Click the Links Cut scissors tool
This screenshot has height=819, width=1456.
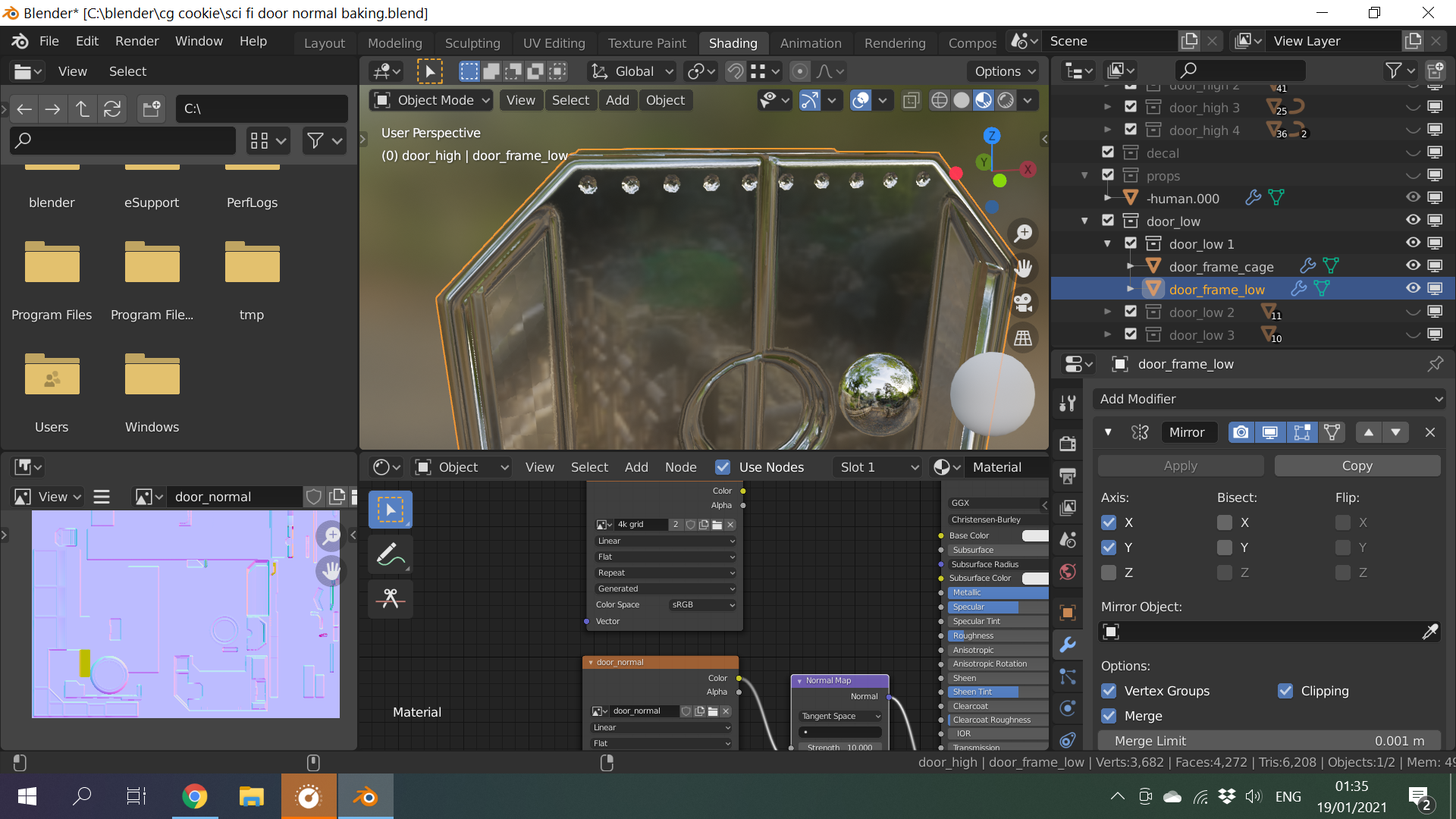click(x=391, y=598)
